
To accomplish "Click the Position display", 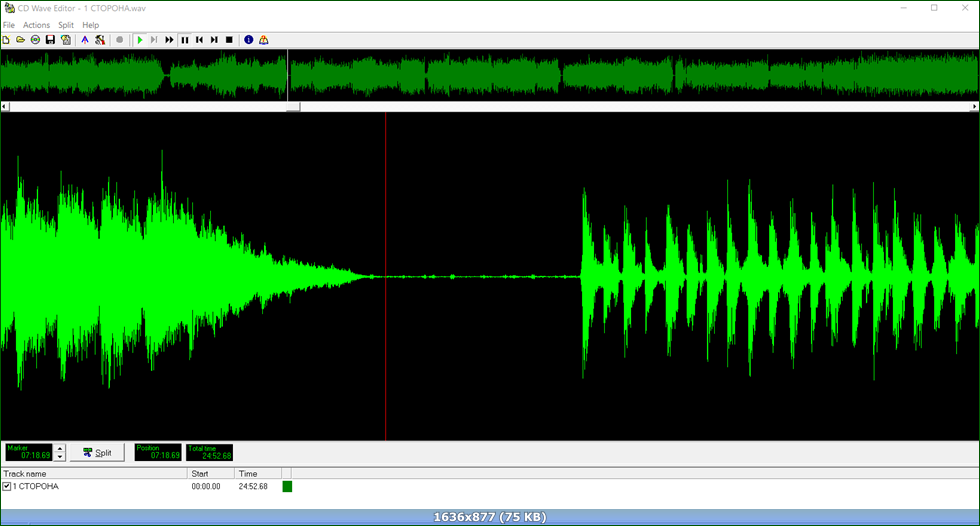I will (x=158, y=452).
